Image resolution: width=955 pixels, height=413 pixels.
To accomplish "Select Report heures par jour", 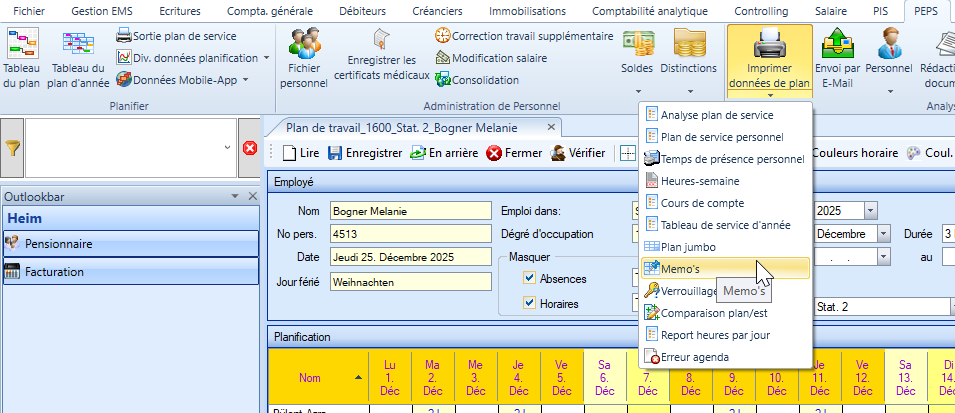I will pyautogui.click(x=725, y=335).
